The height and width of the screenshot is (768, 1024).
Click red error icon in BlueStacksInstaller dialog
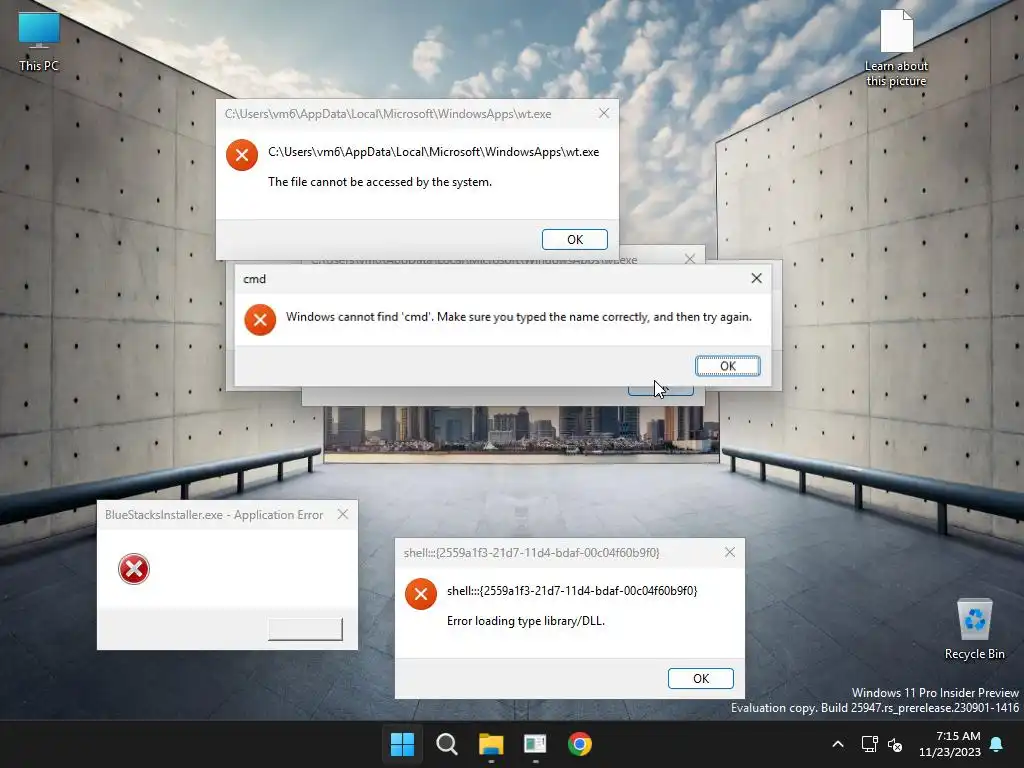134,569
